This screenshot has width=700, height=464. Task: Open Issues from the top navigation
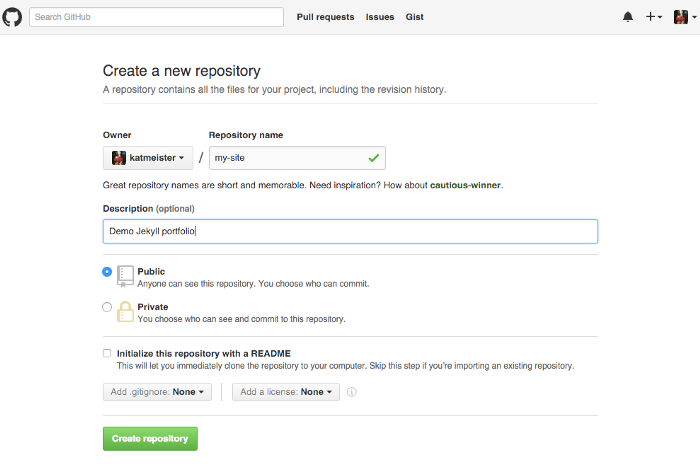click(380, 17)
